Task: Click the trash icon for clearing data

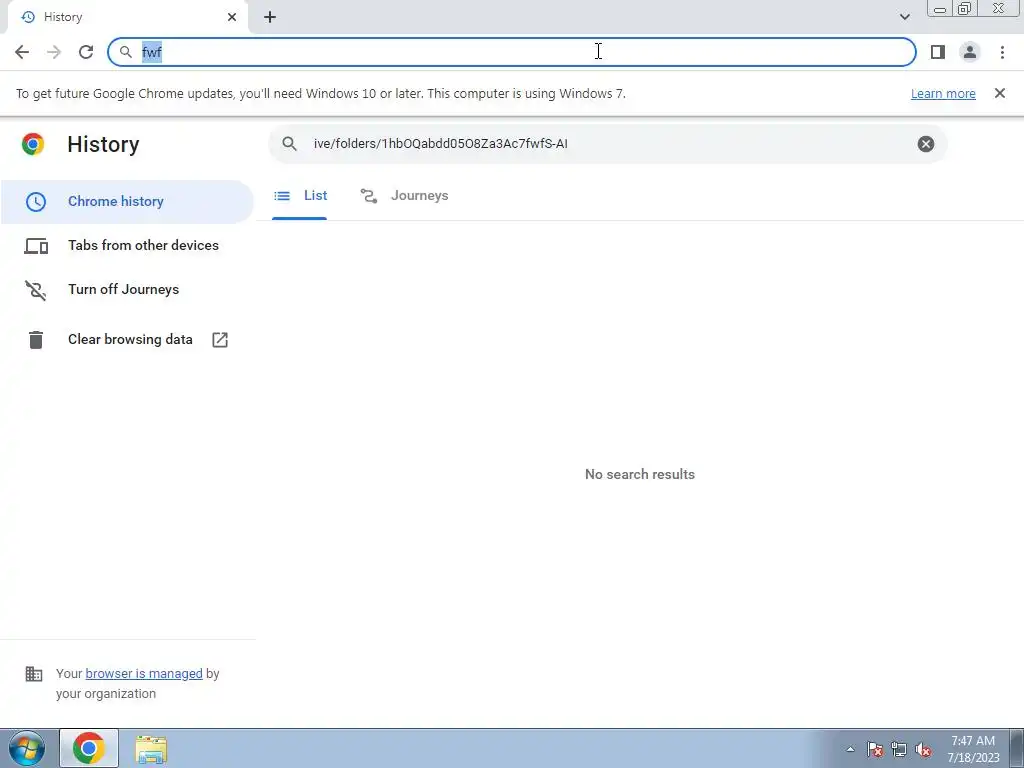Action: 36,340
